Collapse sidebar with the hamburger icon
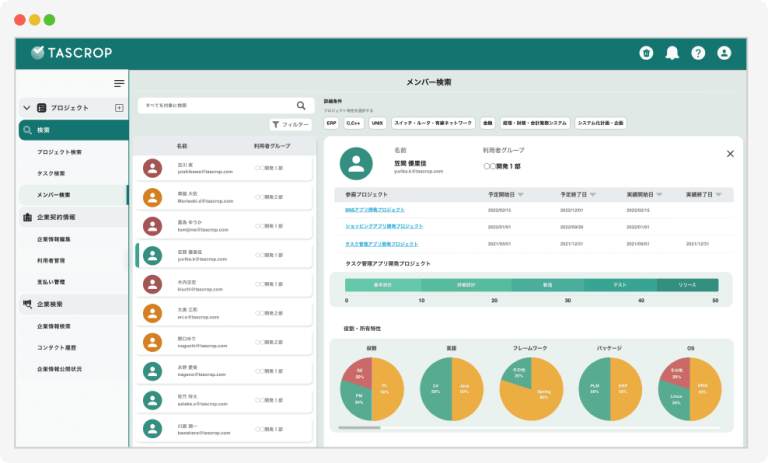768x463 pixels. [119, 83]
